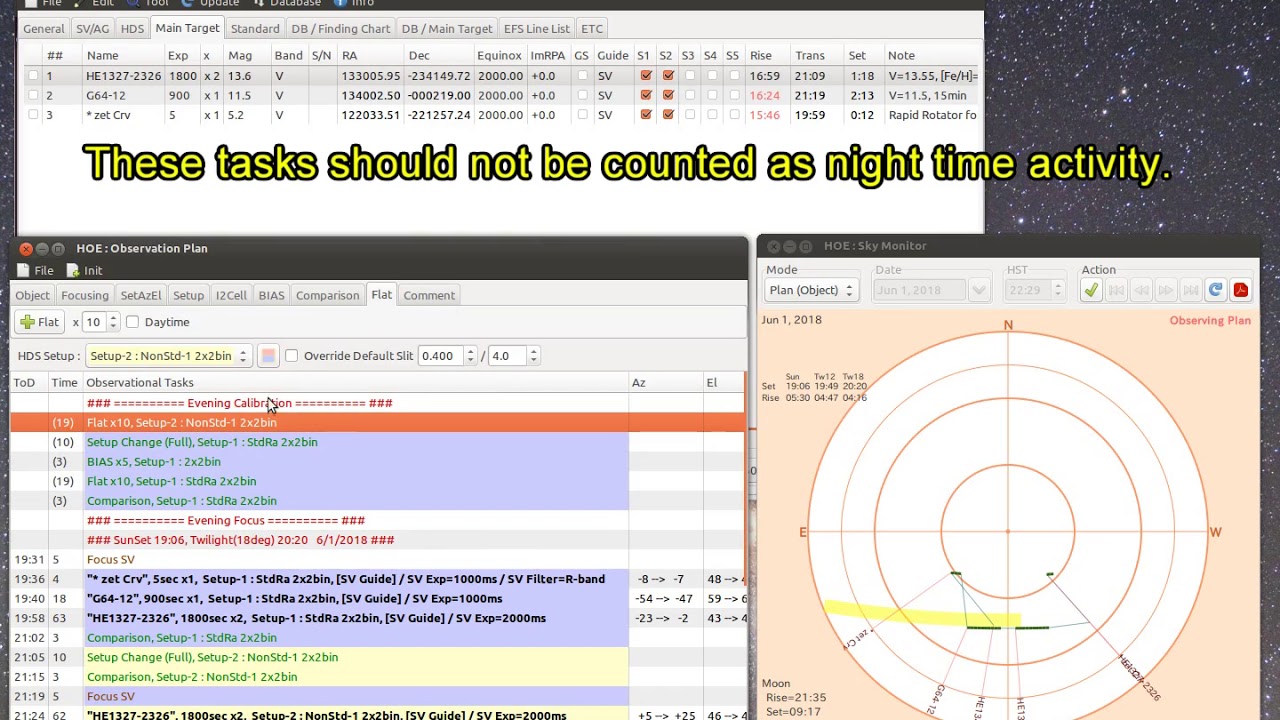The height and width of the screenshot is (720, 1280).
Task: Toggle S1 checkbox for G64-12 row
Action: (x=646, y=95)
